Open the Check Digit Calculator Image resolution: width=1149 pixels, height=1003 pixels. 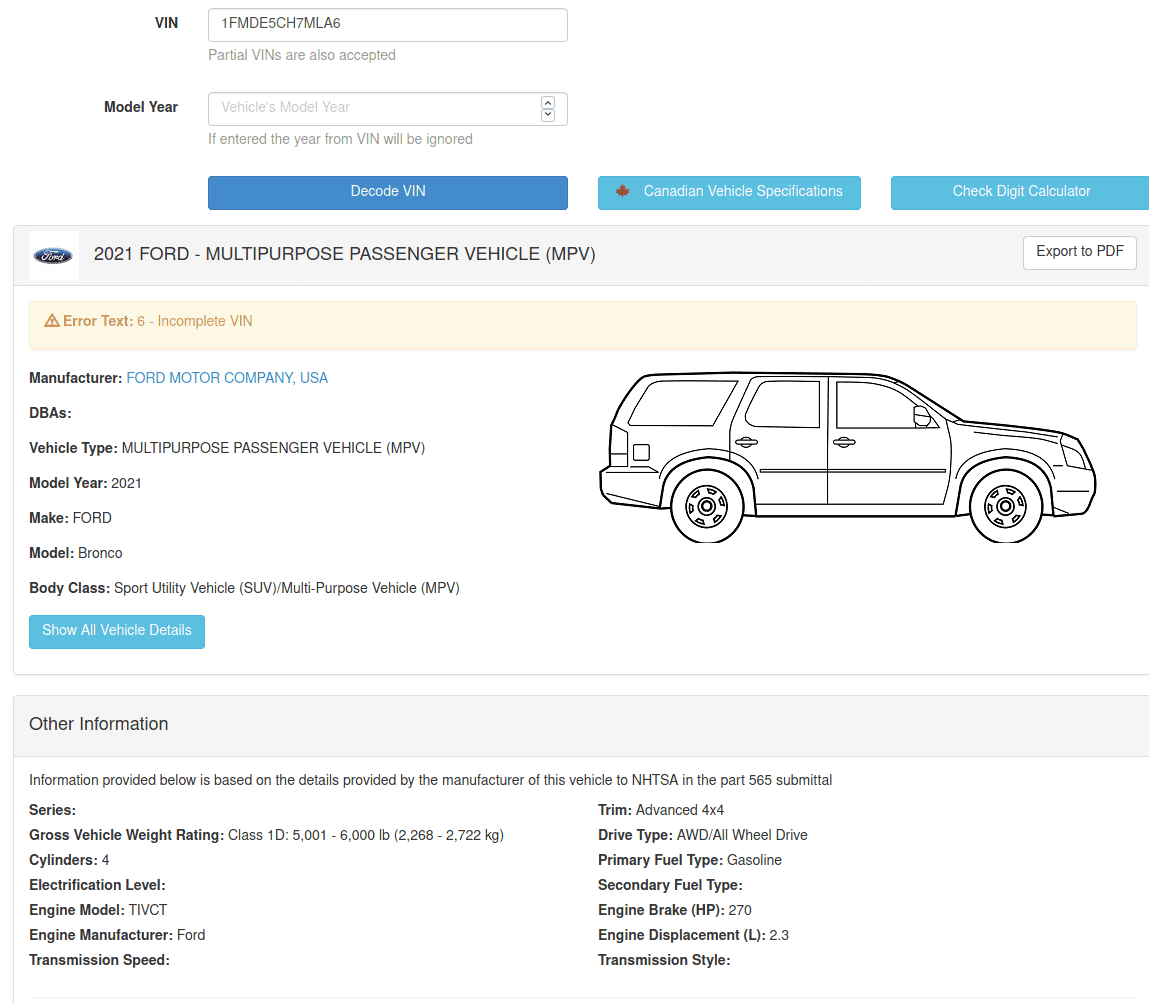[x=1021, y=193]
